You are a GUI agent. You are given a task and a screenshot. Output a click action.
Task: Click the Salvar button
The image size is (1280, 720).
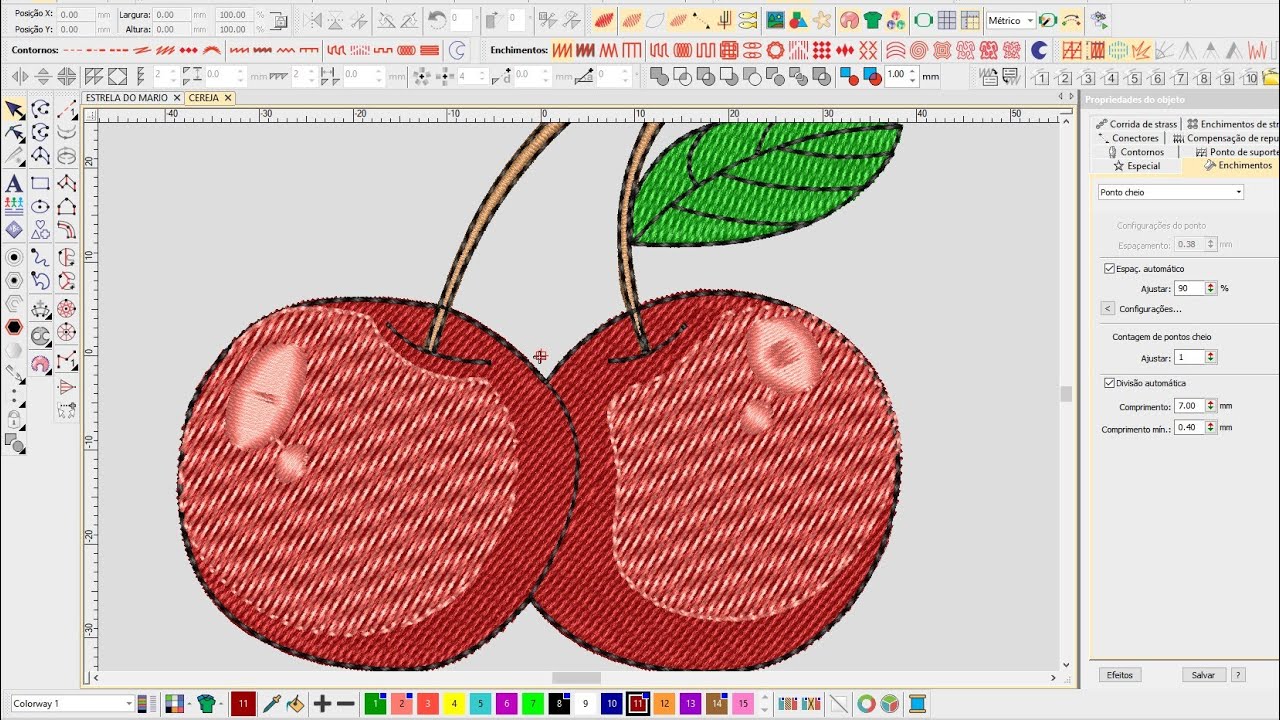(1203, 675)
